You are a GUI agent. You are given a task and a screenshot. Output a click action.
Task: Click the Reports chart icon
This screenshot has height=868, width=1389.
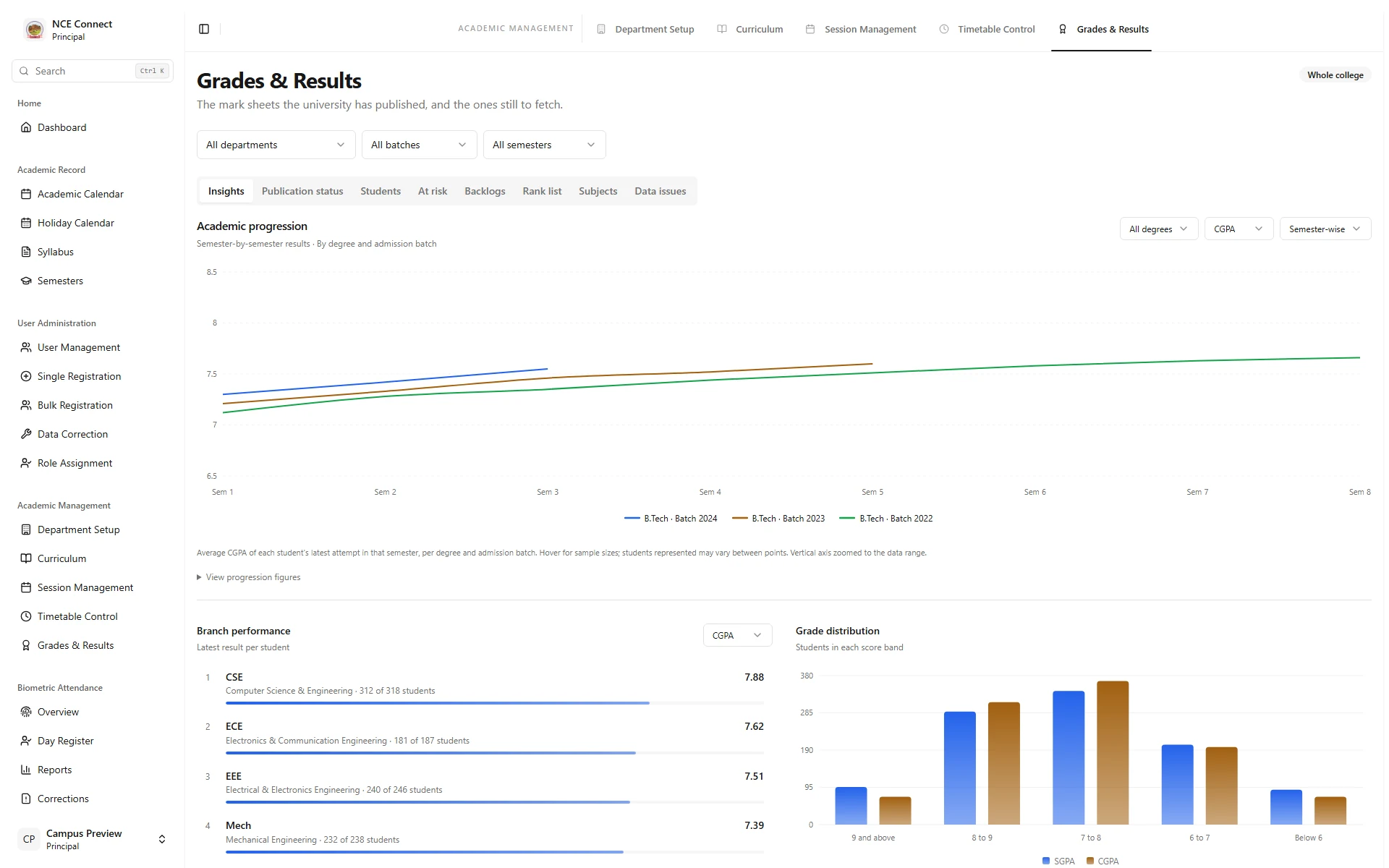26,770
